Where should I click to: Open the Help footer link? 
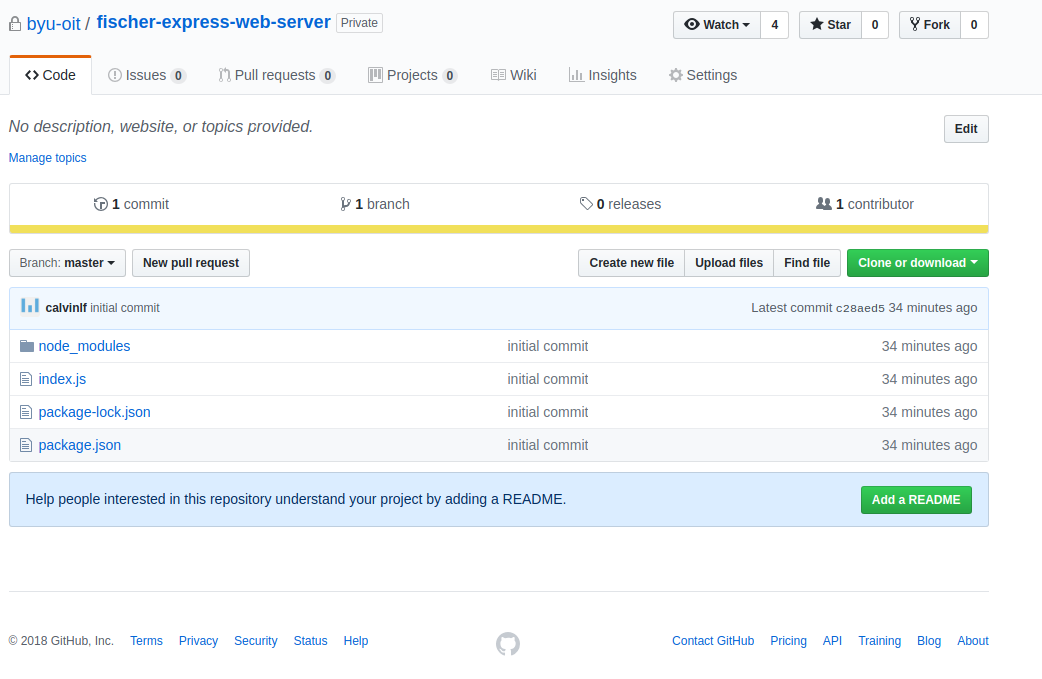(356, 640)
